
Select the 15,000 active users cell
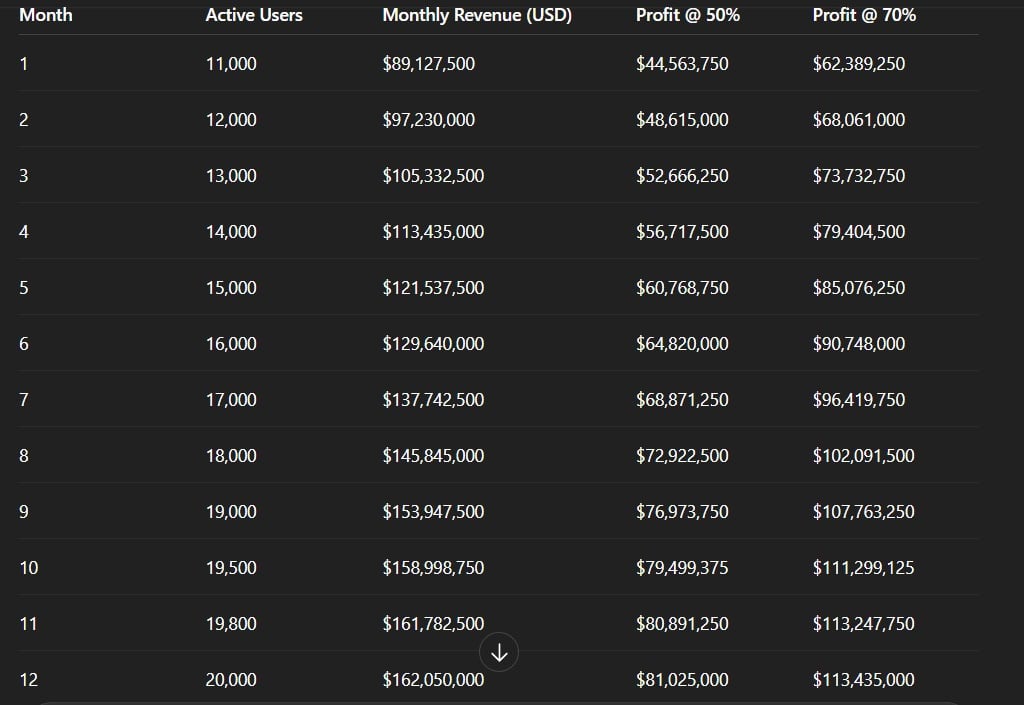(231, 288)
